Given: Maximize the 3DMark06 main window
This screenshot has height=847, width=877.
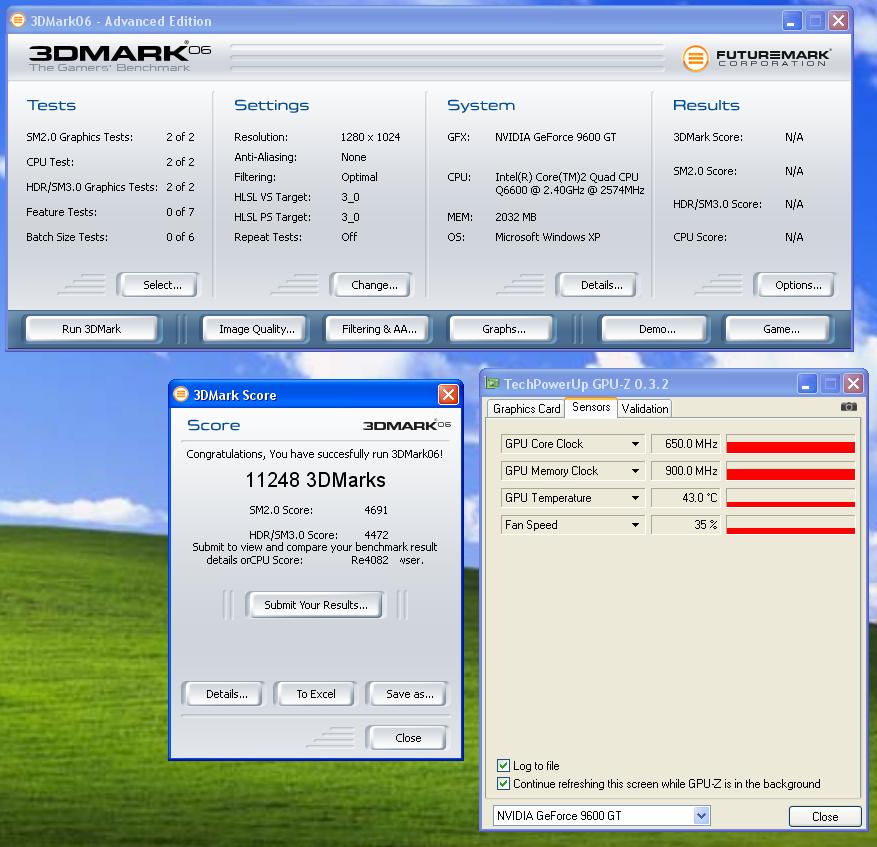Looking at the screenshot, I should coord(815,20).
